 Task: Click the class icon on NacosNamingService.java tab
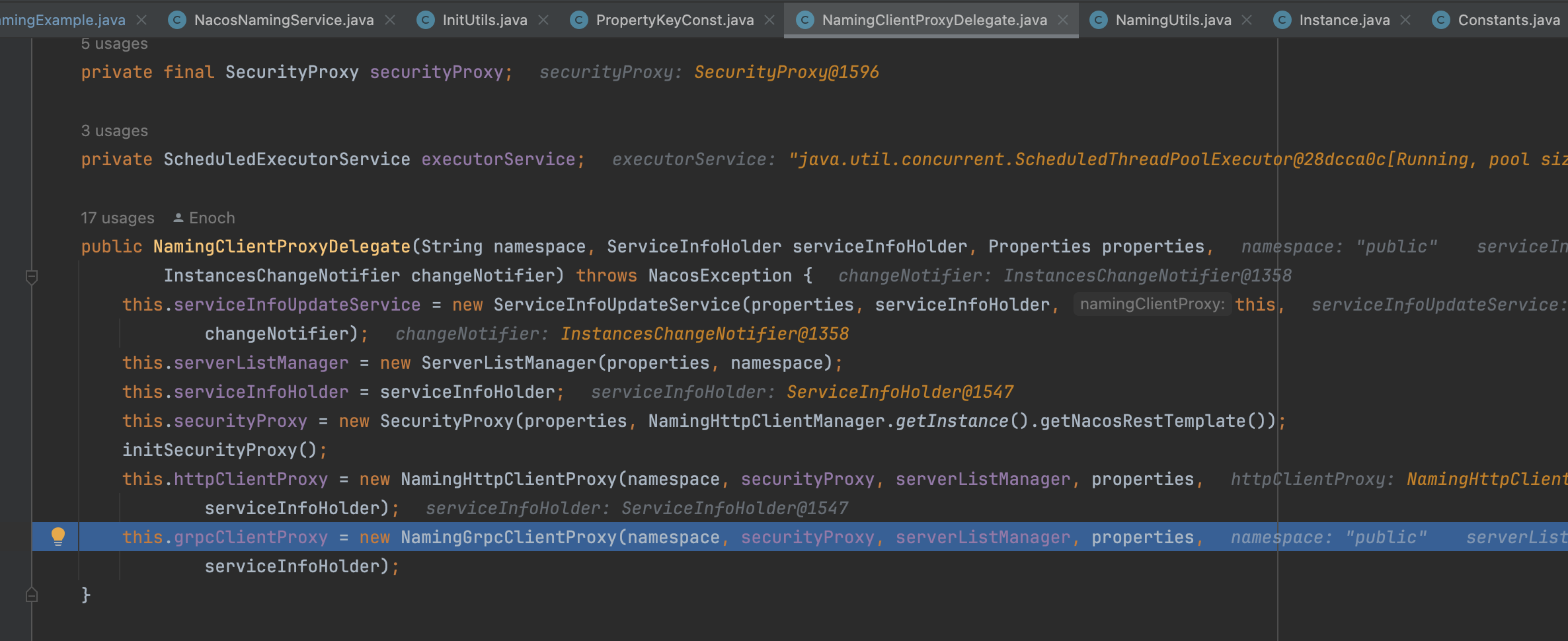[176, 20]
